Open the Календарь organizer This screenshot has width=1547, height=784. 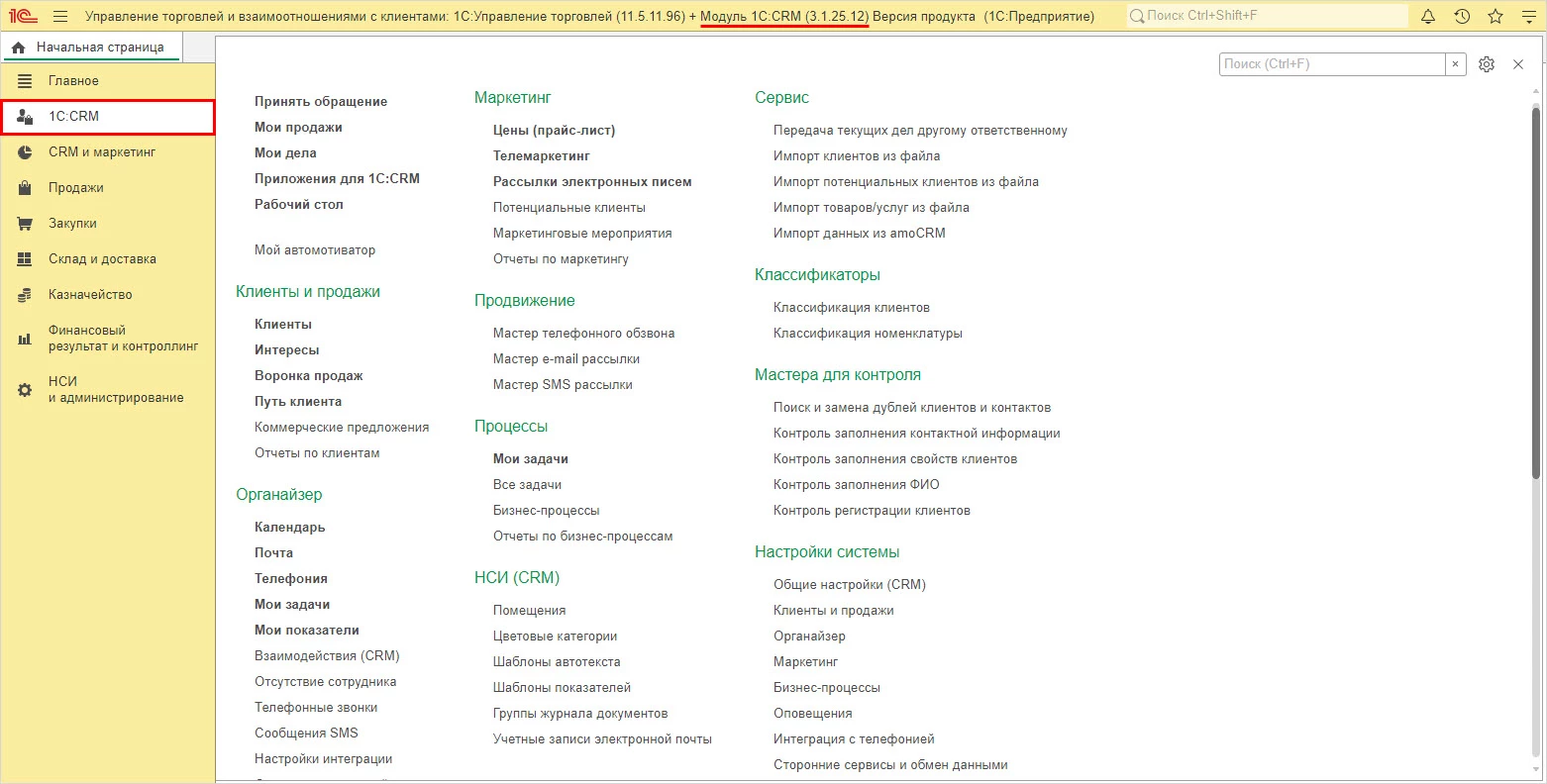tap(290, 528)
